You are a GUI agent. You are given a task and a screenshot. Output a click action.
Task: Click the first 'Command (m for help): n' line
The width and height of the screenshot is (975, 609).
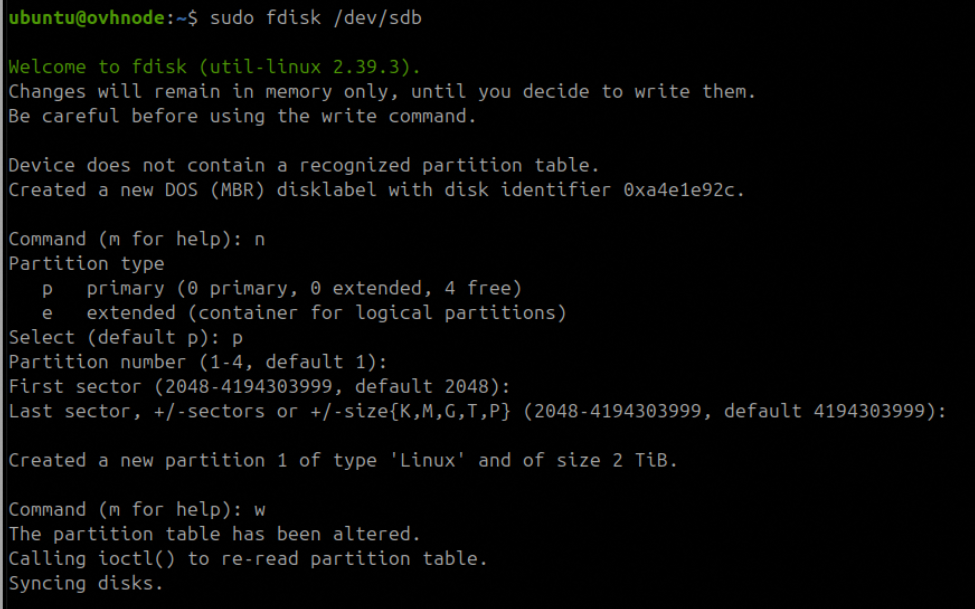click(137, 239)
